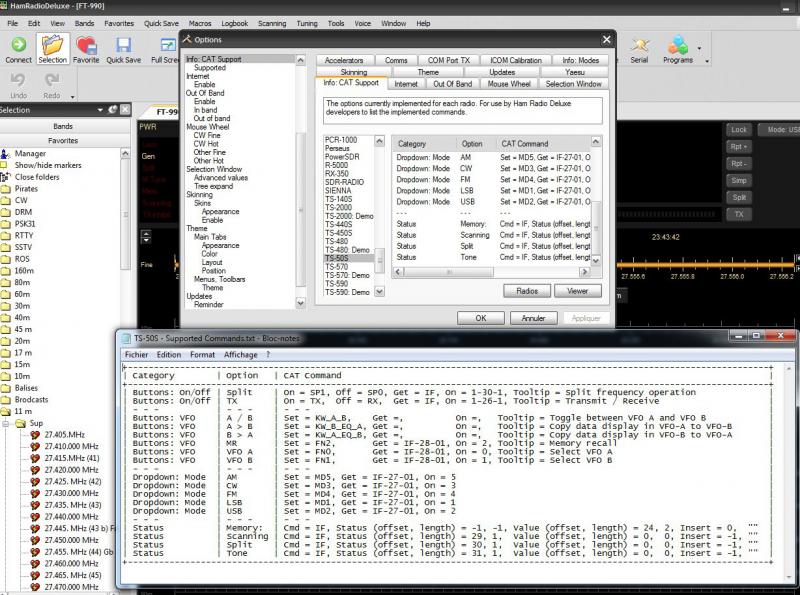Click the Radios button

[527, 291]
